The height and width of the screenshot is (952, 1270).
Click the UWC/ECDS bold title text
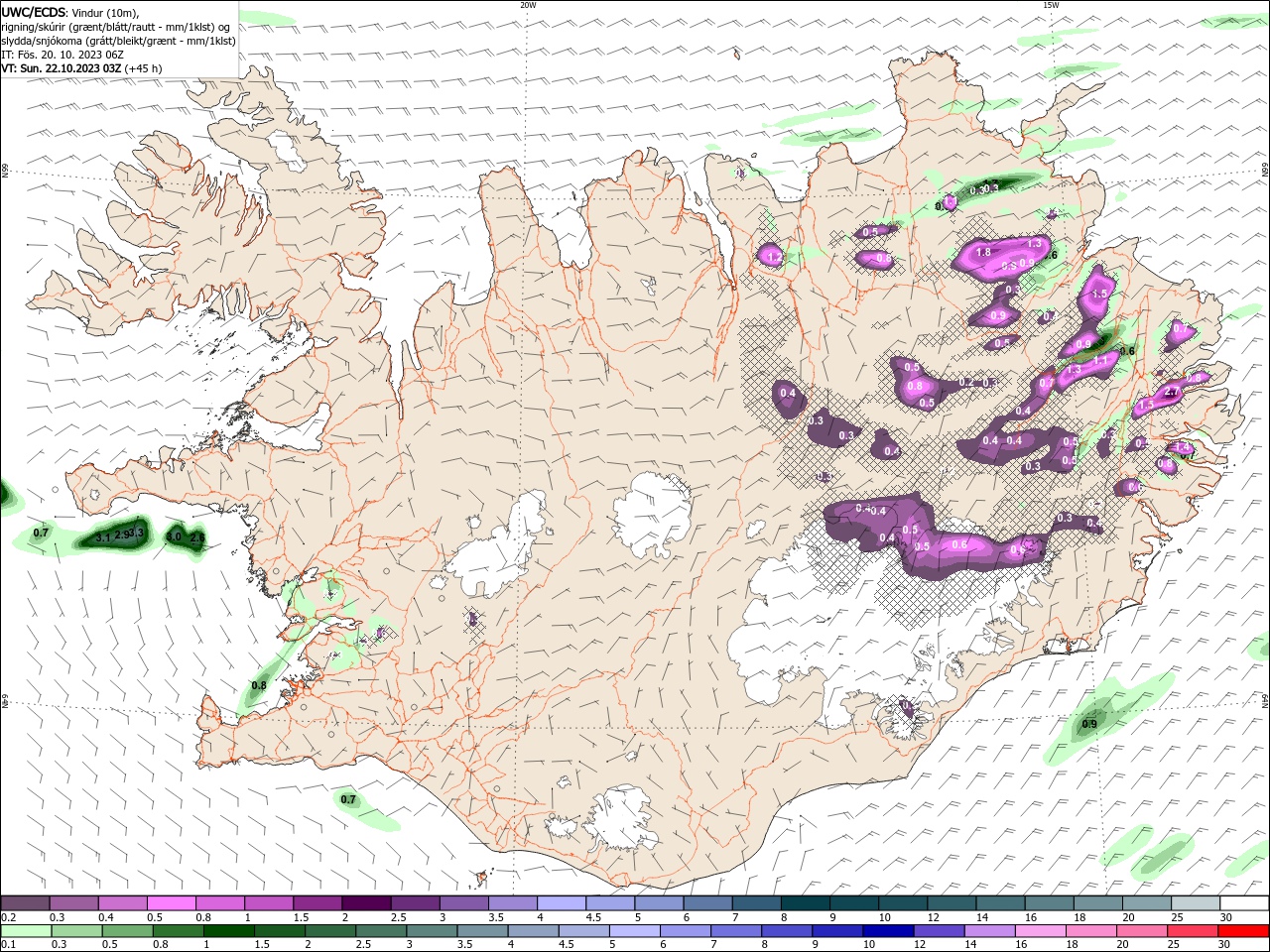34,12
